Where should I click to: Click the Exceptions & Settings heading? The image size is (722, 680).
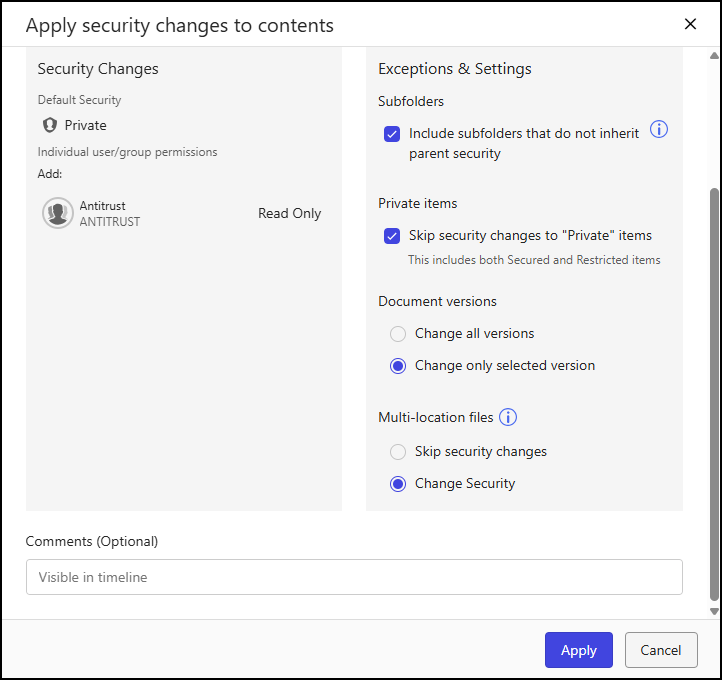click(454, 69)
